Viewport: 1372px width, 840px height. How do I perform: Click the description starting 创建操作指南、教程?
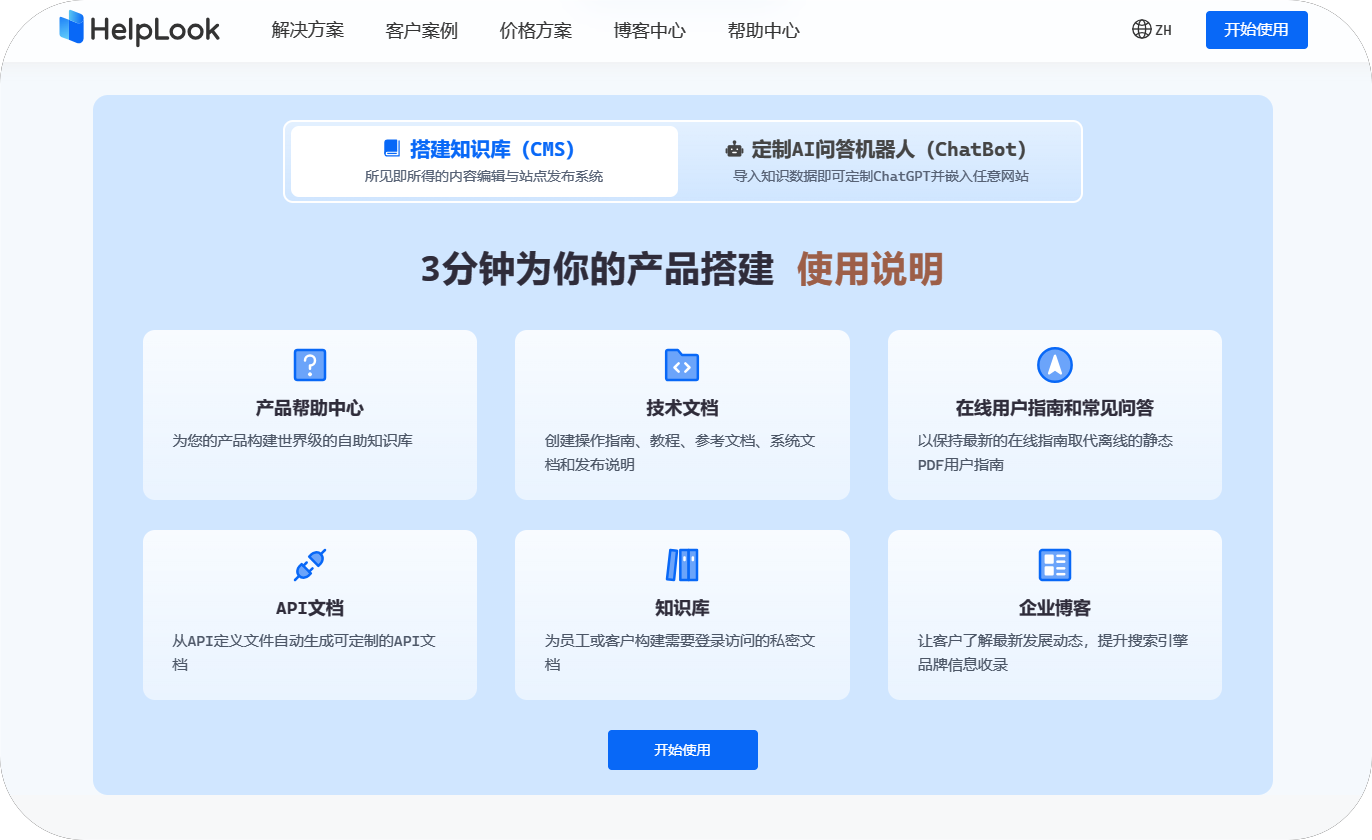pos(682,452)
